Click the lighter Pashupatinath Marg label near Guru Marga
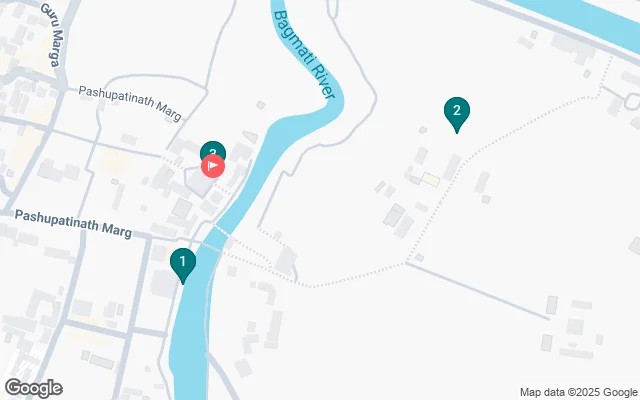 click(130, 103)
